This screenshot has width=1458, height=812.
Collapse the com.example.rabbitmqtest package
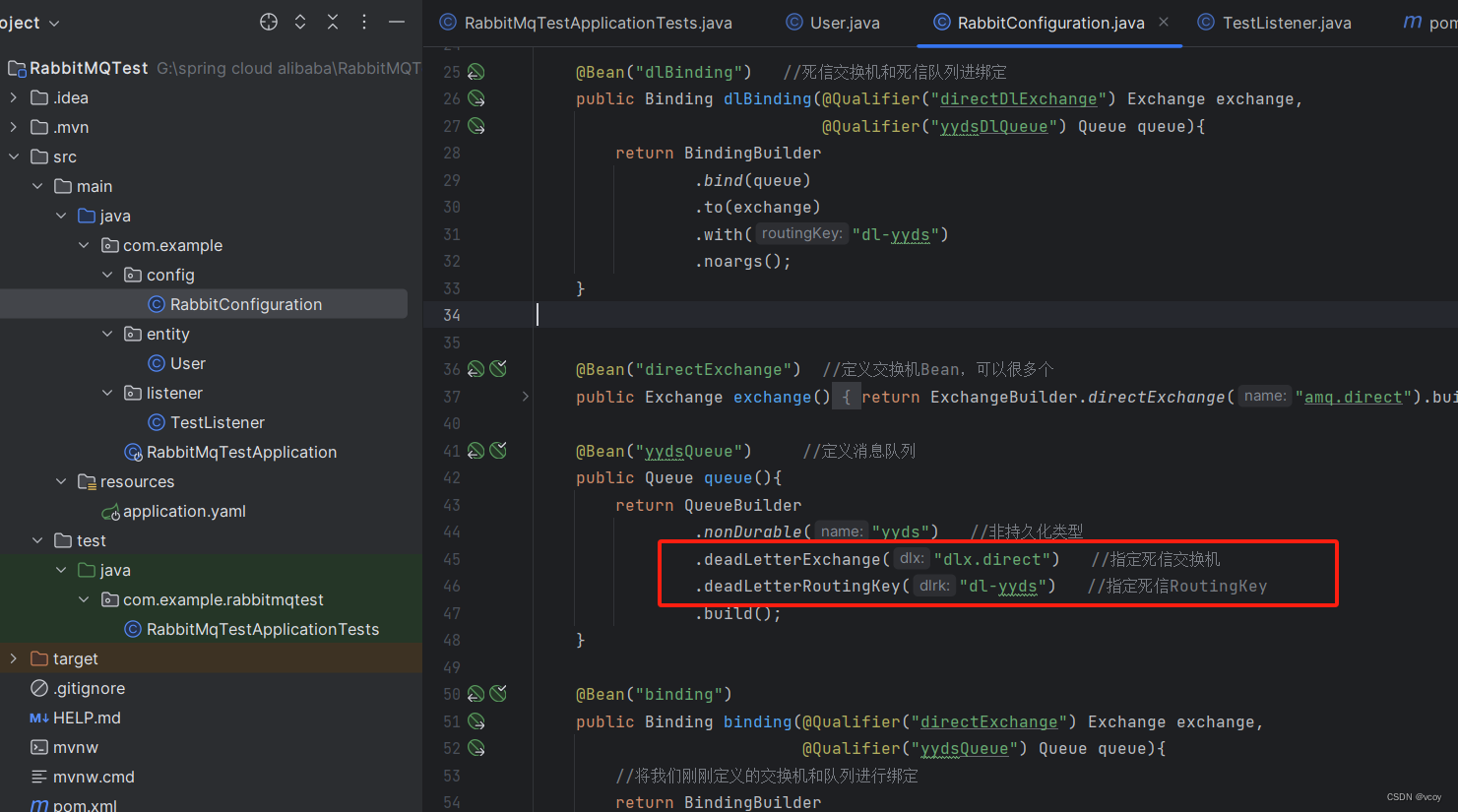(84, 599)
